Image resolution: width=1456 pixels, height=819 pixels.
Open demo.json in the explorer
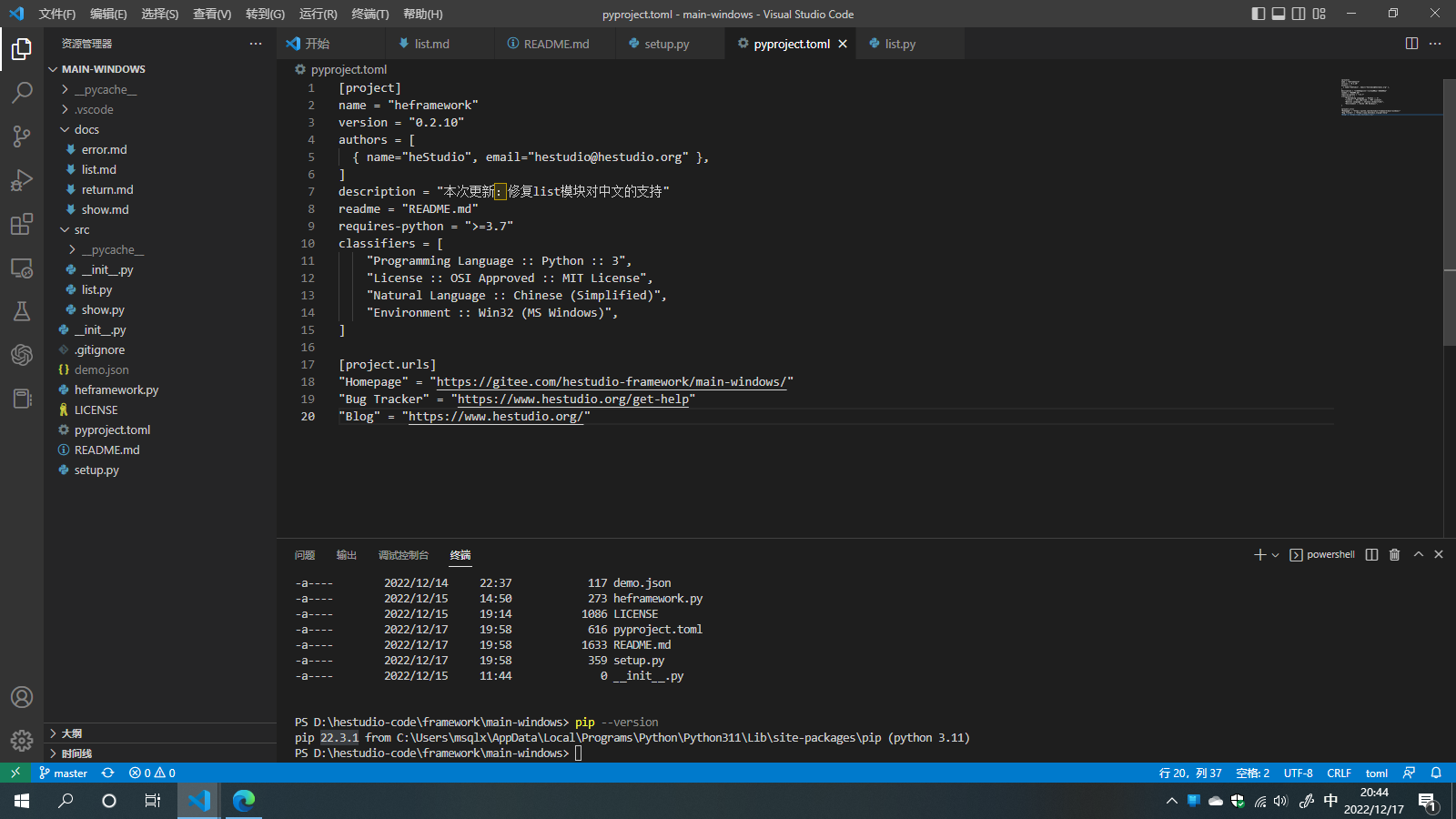click(160, 369)
